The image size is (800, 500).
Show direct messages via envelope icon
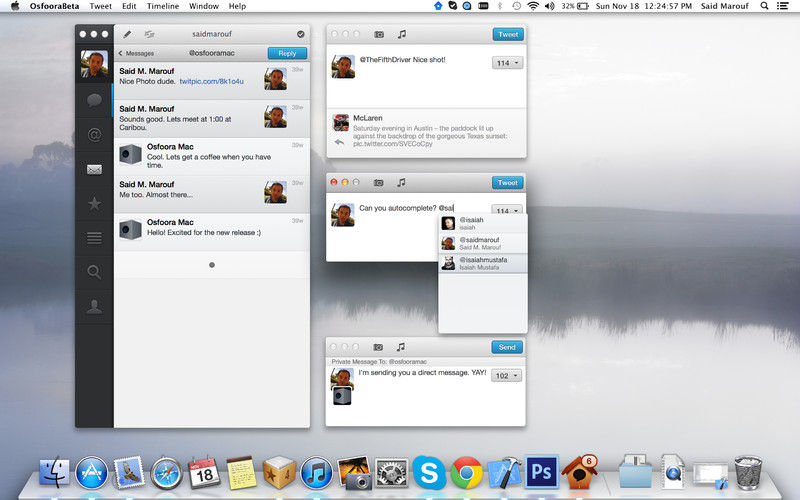pyautogui.click(x=94, y=169)
